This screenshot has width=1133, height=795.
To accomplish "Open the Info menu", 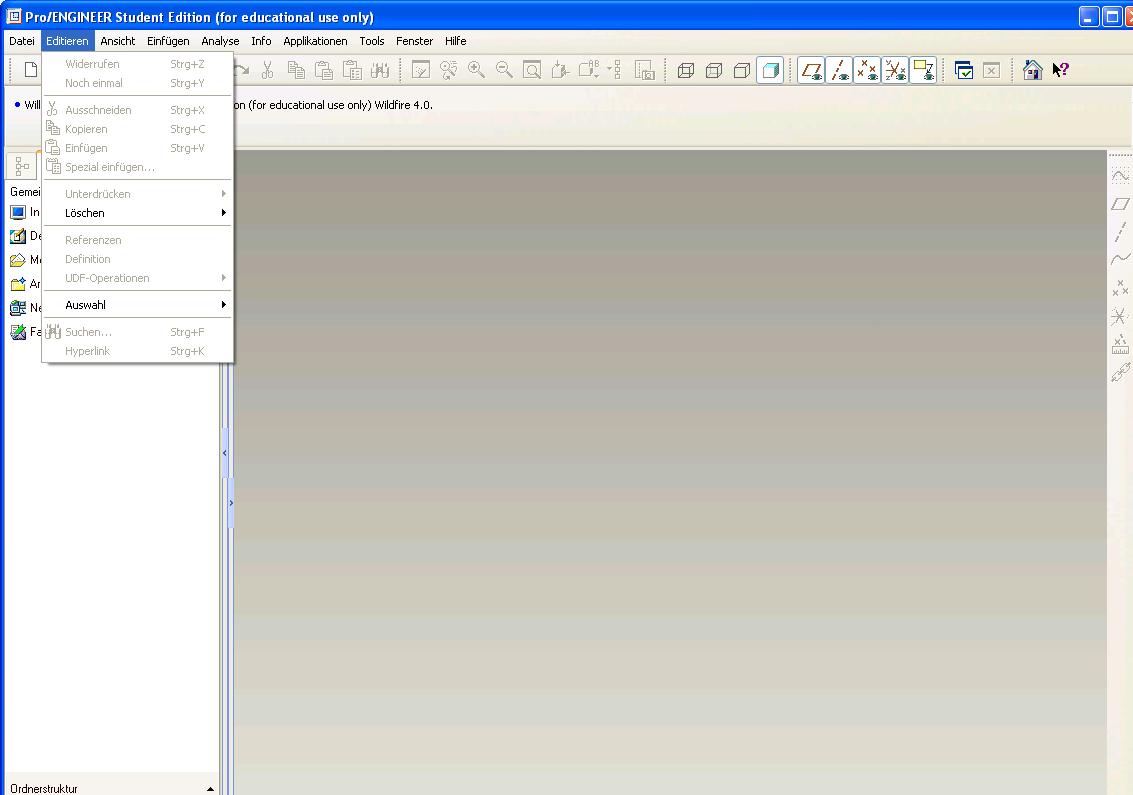I will [x=262, y=41].
